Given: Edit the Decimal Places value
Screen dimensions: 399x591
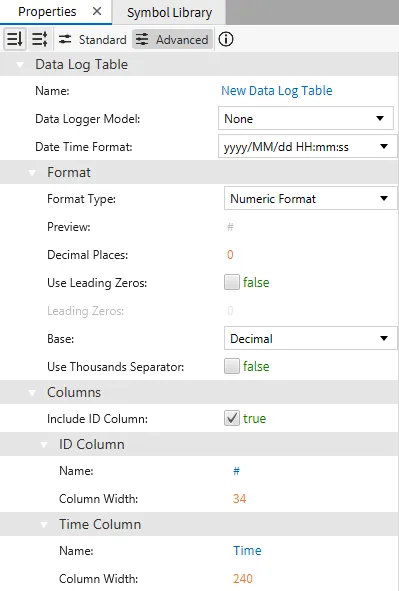Looking at the screenshot, I should point(230,255).
